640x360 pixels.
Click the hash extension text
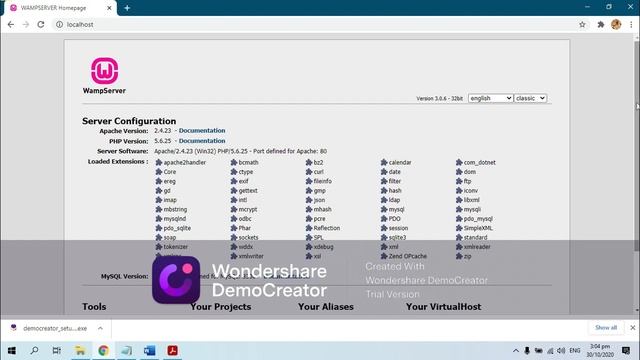[x=395, y=191]
